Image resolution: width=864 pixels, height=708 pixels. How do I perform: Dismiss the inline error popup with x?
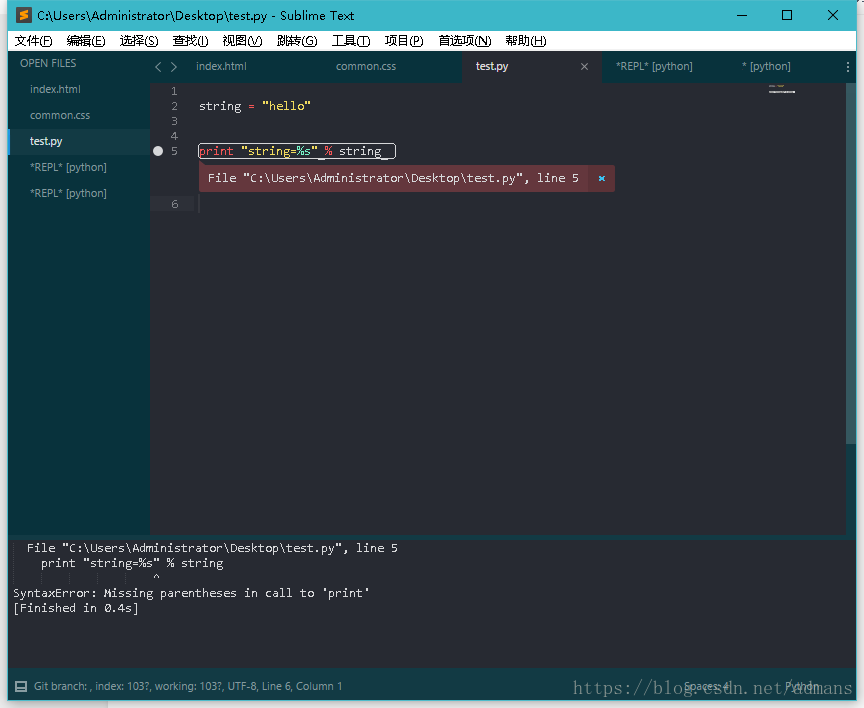tap(602, 179)
